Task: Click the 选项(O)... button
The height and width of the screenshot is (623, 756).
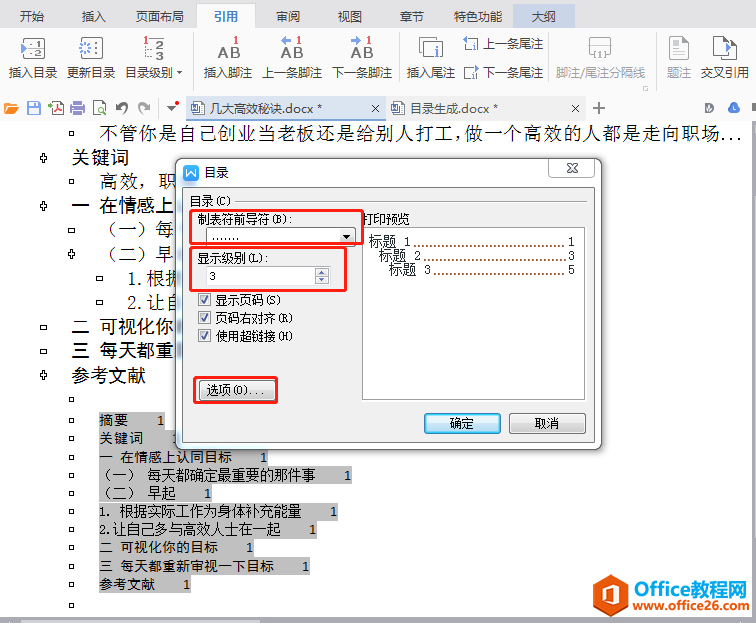Action: [x=236, y=390]
